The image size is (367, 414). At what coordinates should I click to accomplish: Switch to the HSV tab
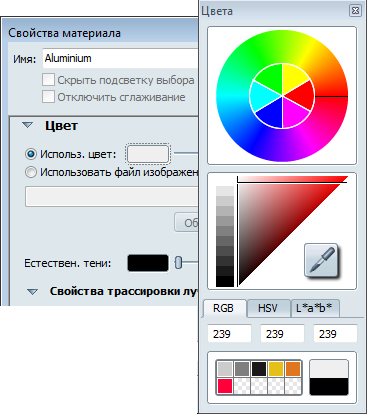coord(268,308)
